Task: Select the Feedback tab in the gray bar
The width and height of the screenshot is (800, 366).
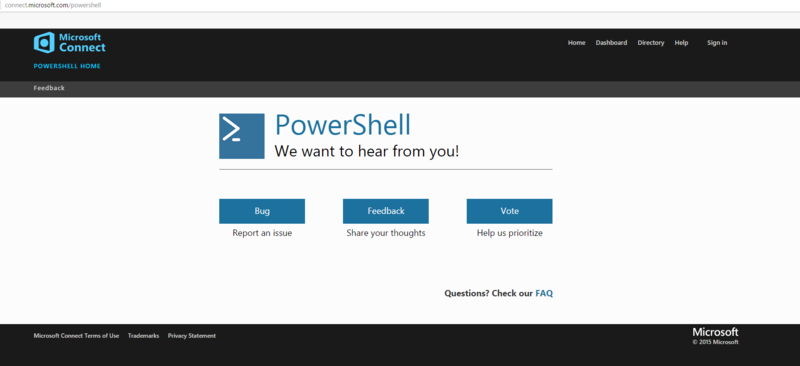Action: tap(49, 88)
